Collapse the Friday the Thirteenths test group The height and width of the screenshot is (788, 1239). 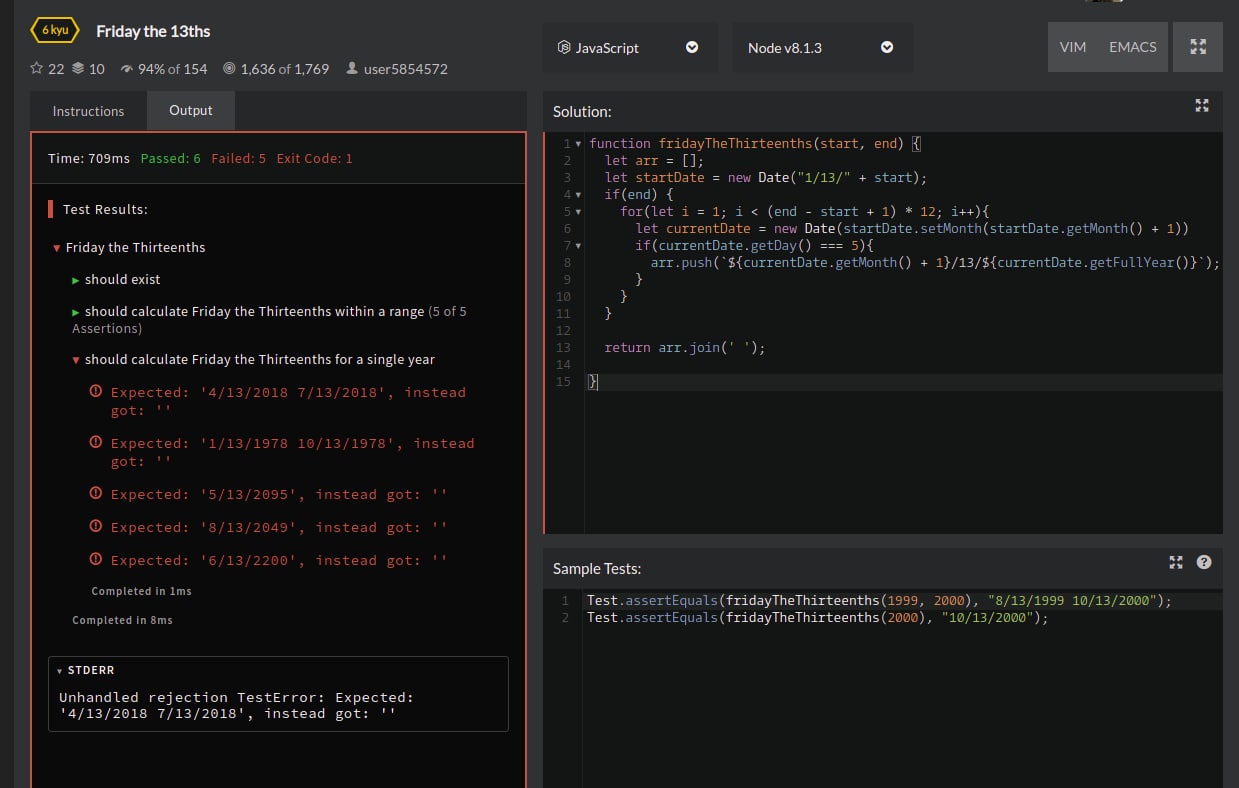tap(57, 248)
